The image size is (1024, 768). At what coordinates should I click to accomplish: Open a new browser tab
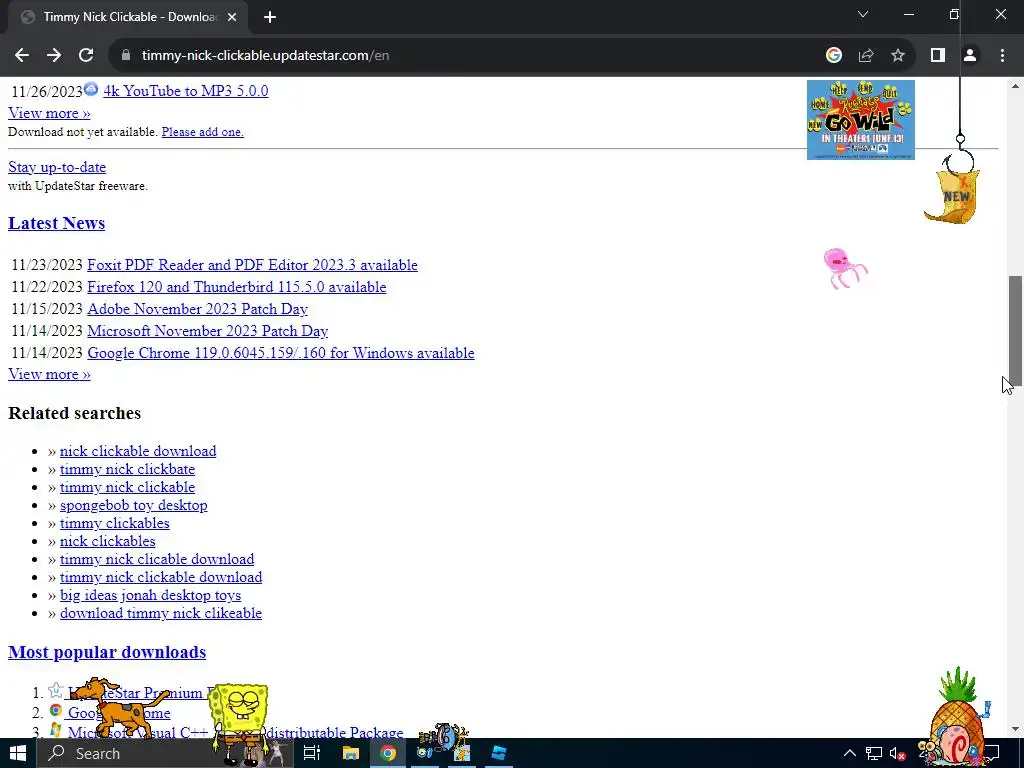(270, 18)
